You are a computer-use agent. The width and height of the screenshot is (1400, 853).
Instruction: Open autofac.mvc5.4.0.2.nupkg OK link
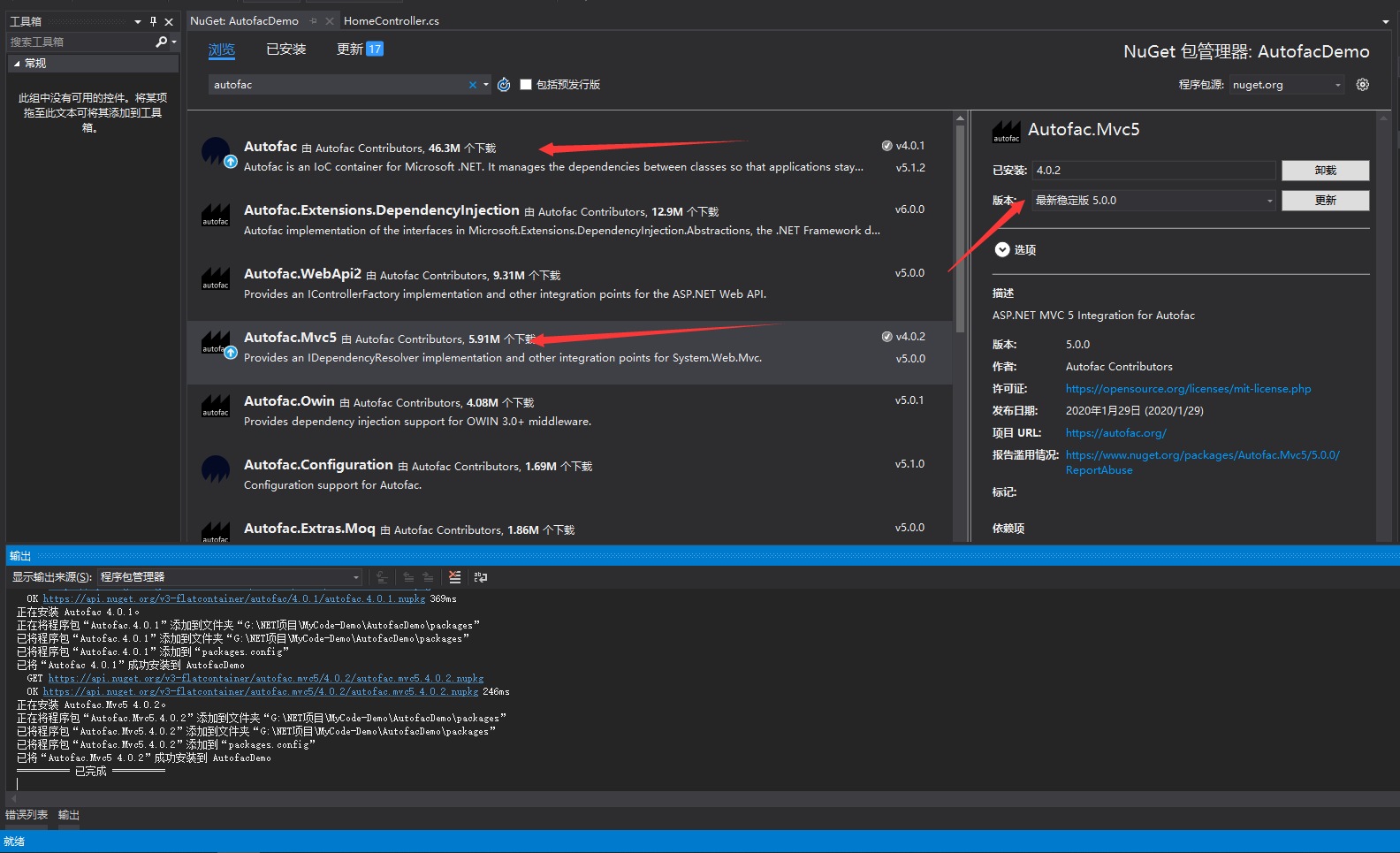(x=261, y=692)
